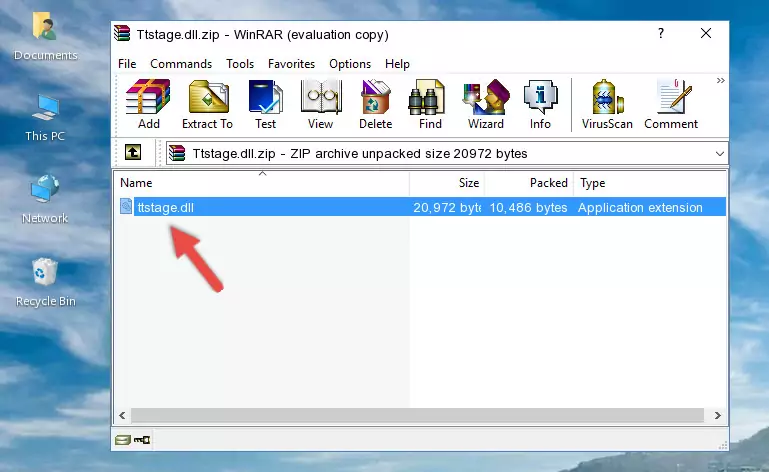Open the View file tool

(321, 105)
